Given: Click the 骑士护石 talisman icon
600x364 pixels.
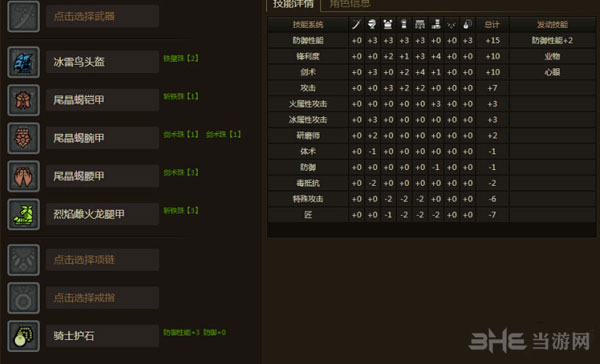Looking at the screenshot, I should [x=23, y=336].
